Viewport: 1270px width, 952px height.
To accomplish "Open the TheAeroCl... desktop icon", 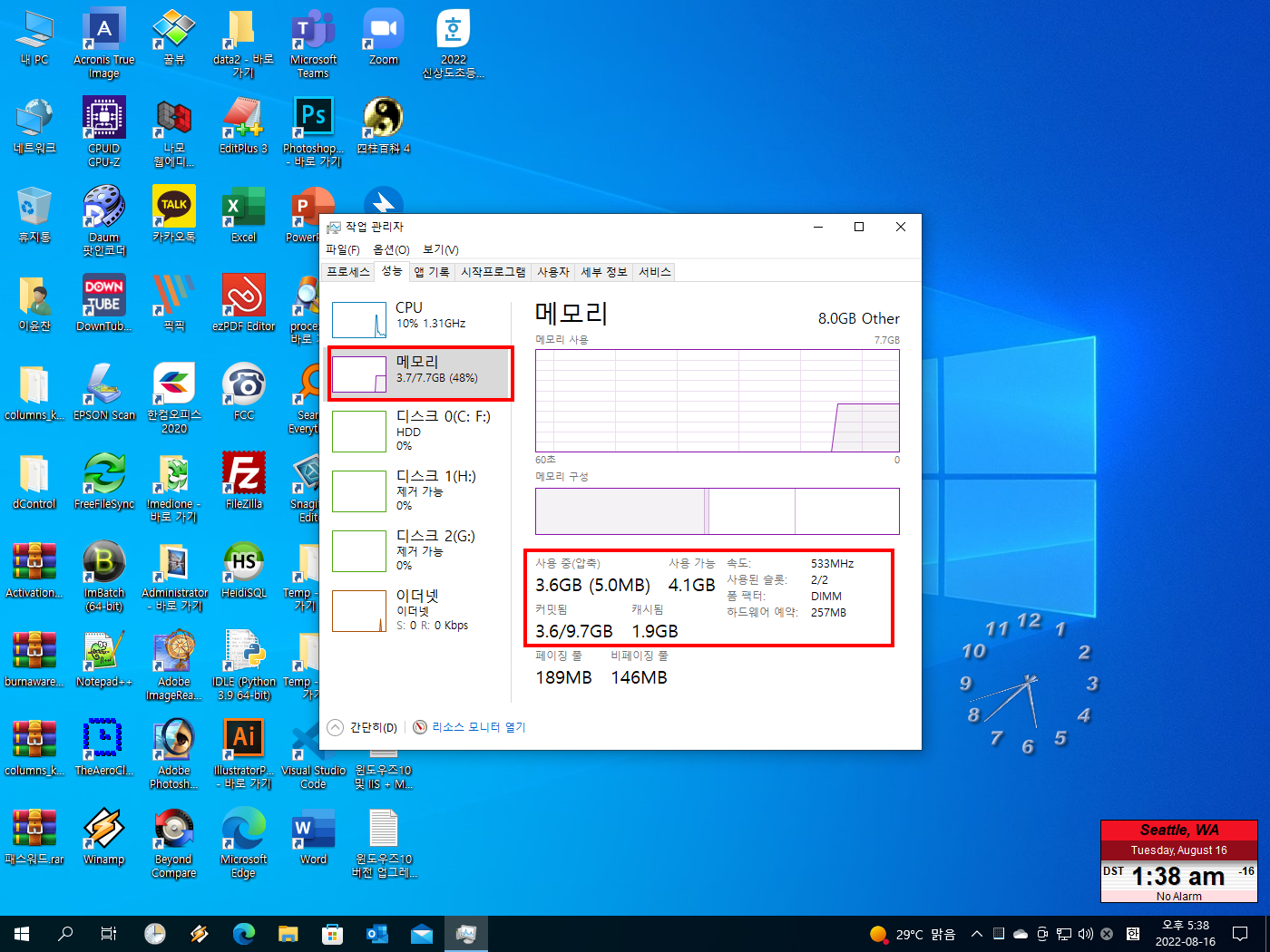I will coord(104,749).
